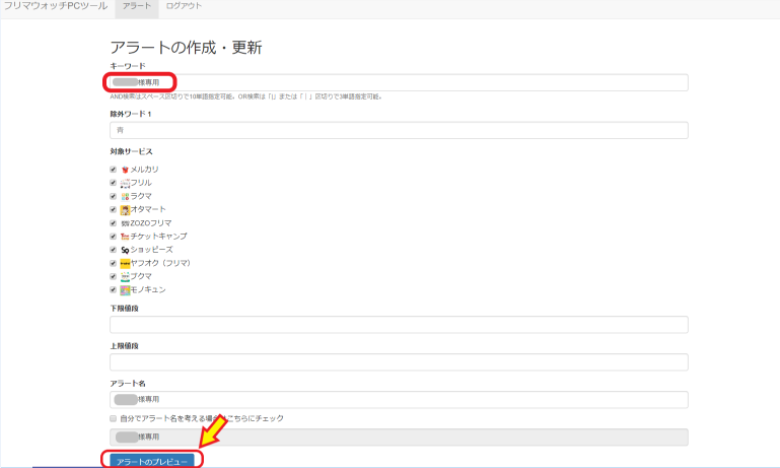Image resolution: width=780 pixels, height=468 pixels.
Task: Click the 上限価格 input field
Action: (x=398, y=362)
